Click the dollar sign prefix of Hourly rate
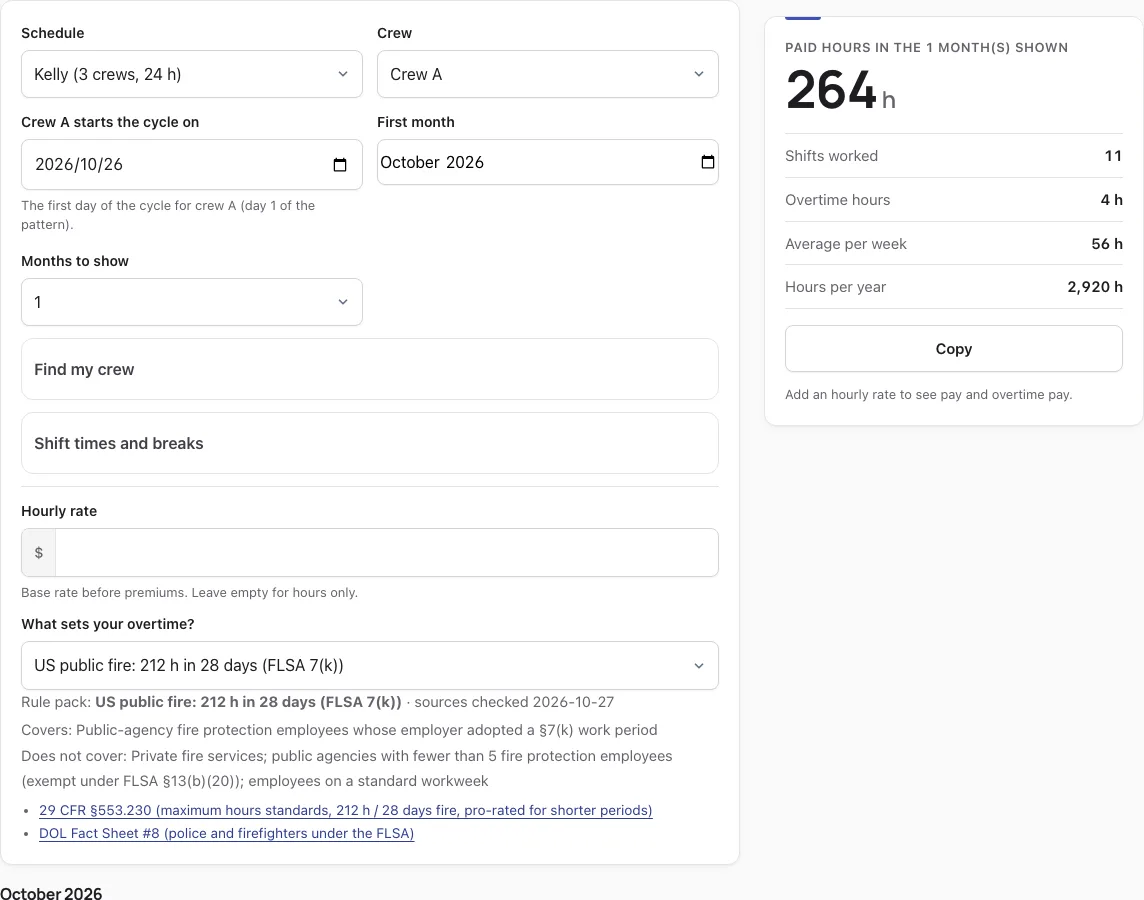The height and width of the screenshot is (900, 1144). (39, 553)
